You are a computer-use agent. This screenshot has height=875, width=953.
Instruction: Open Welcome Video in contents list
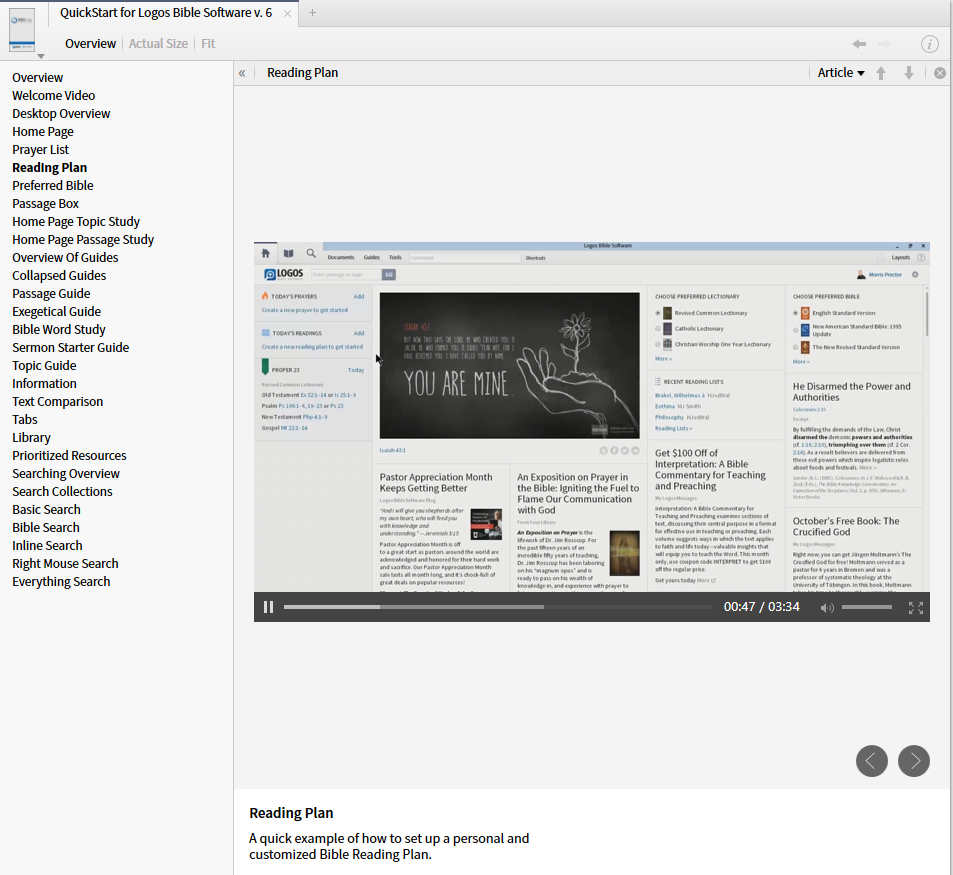point(54,96)
